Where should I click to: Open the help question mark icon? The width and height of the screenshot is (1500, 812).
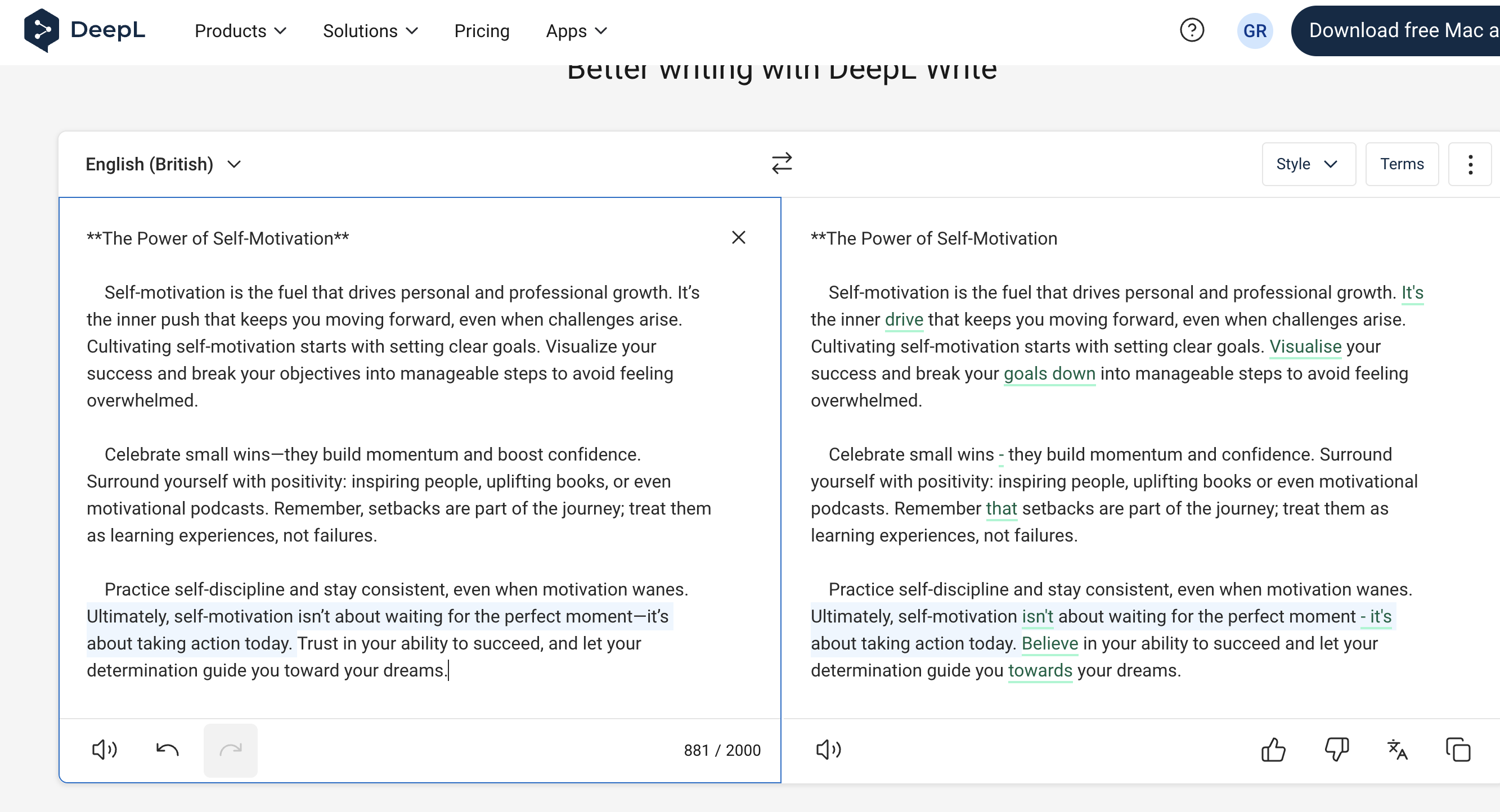pyautogui.click(x=1192, y=30)
